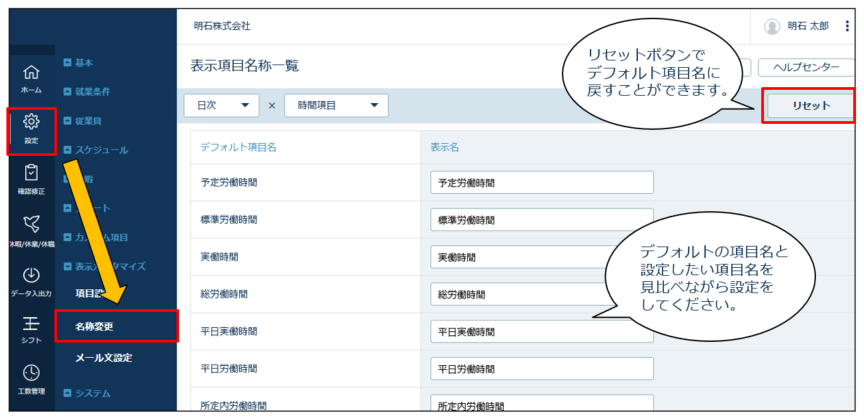Click the user avatar icon beside 明石 太郎

(x=772, y=26)
